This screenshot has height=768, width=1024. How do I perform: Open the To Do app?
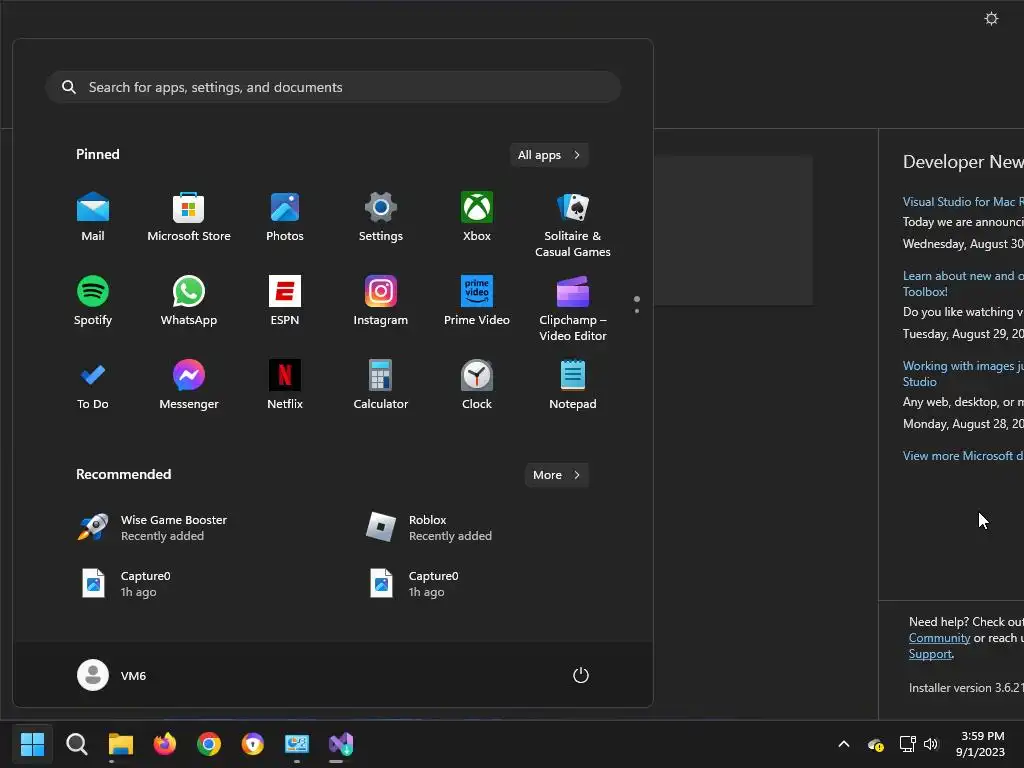tap(93, 385)
